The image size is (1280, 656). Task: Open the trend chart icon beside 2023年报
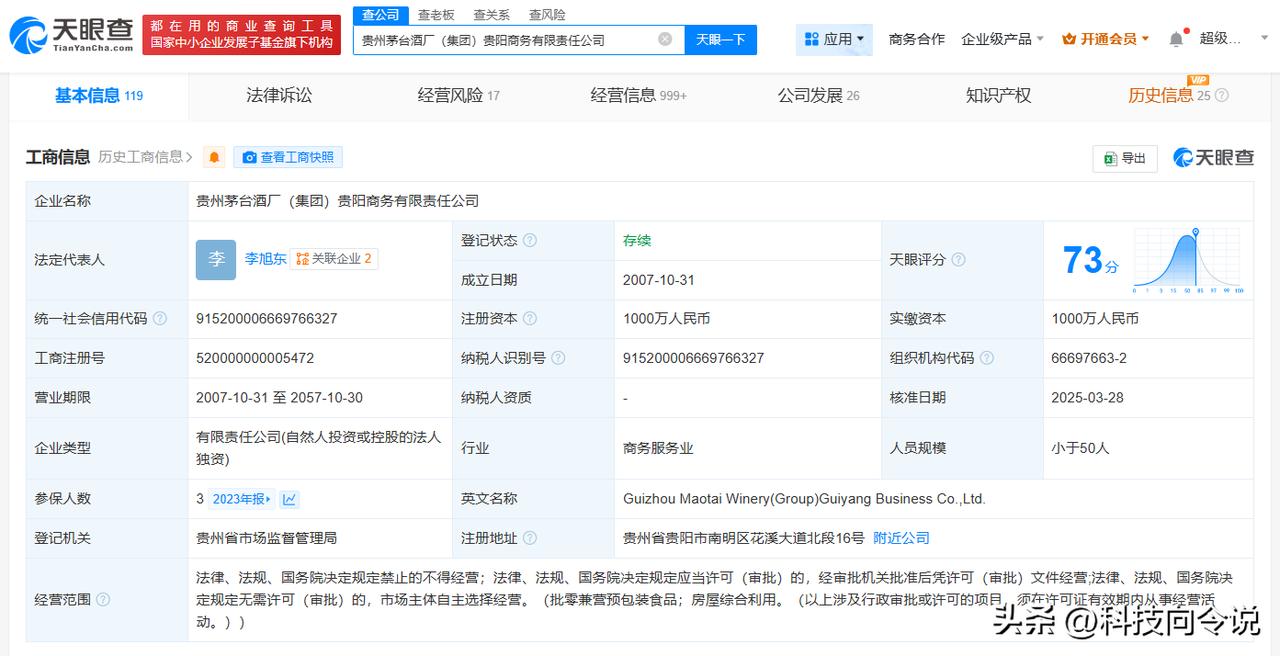[x=289, y=499]
